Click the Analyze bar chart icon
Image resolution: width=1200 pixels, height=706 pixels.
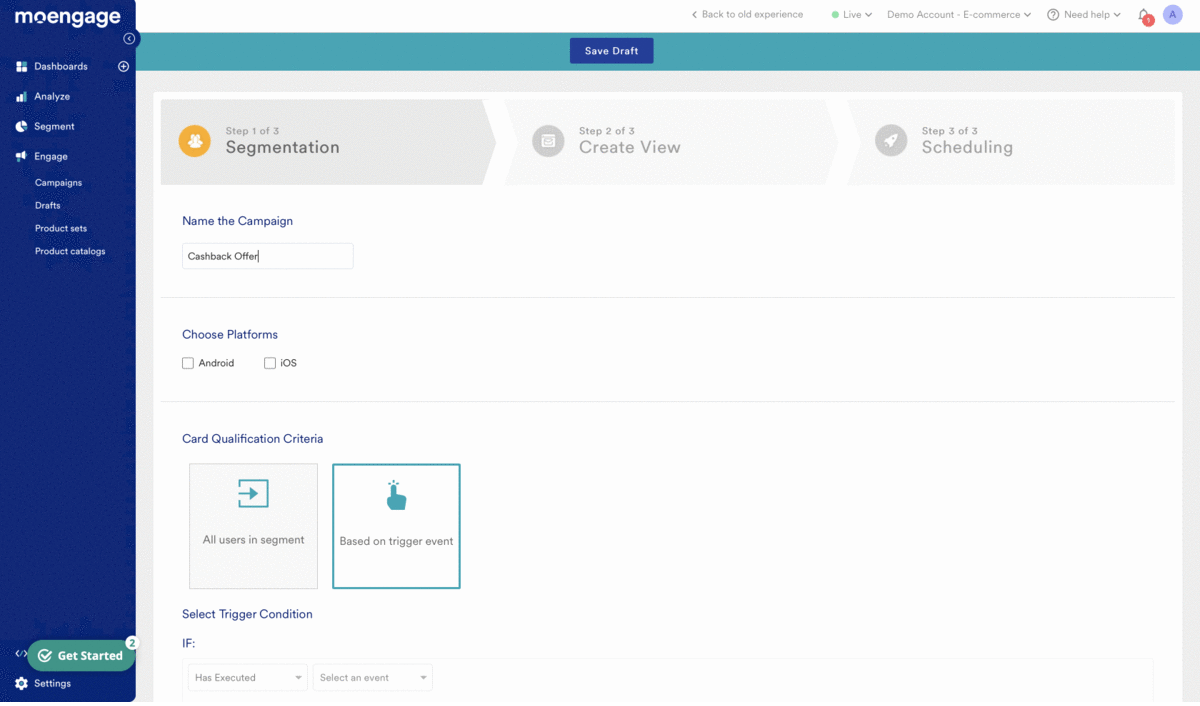pos(21,97)
